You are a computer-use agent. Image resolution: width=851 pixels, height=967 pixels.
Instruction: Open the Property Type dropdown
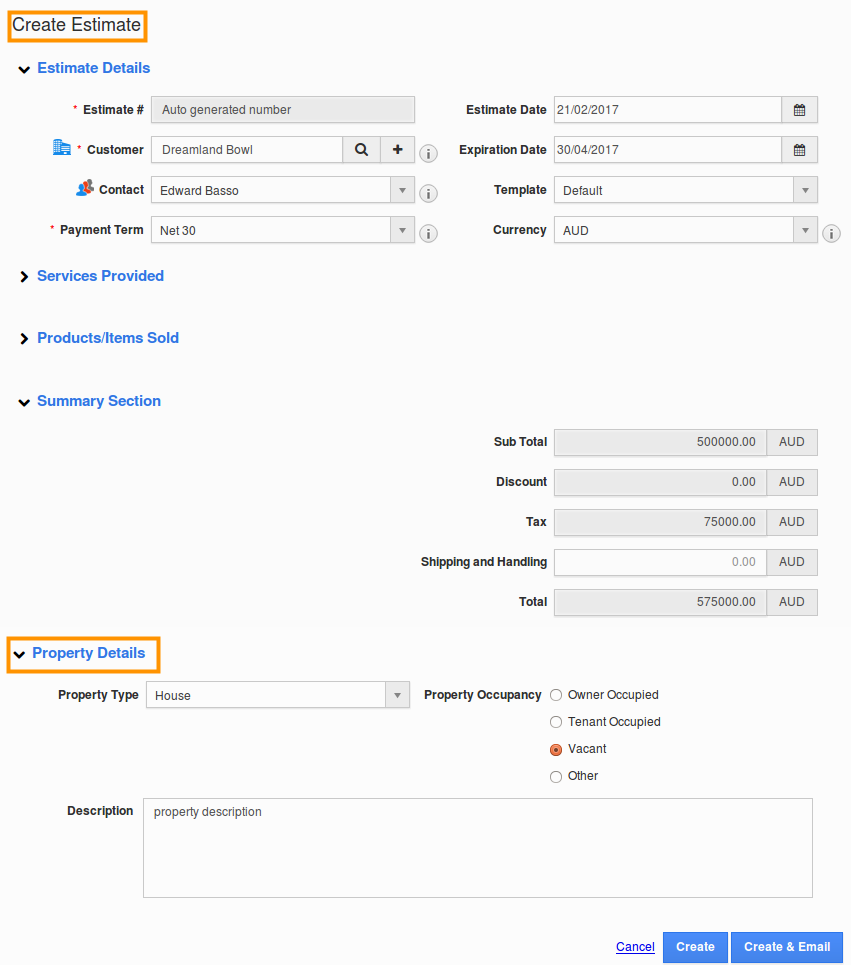pyautogui.click(x=397, y=695)
